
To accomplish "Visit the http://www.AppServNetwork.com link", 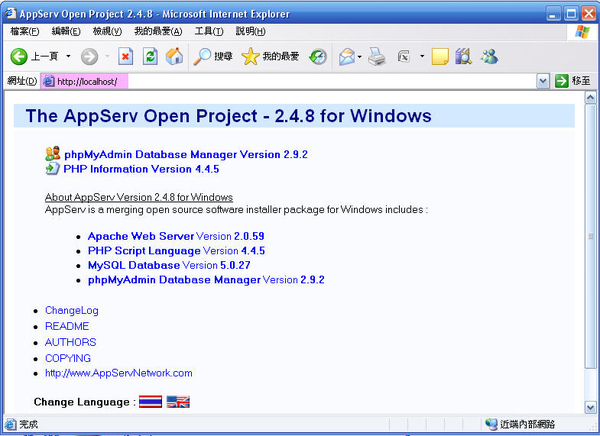I will (119, 373).
